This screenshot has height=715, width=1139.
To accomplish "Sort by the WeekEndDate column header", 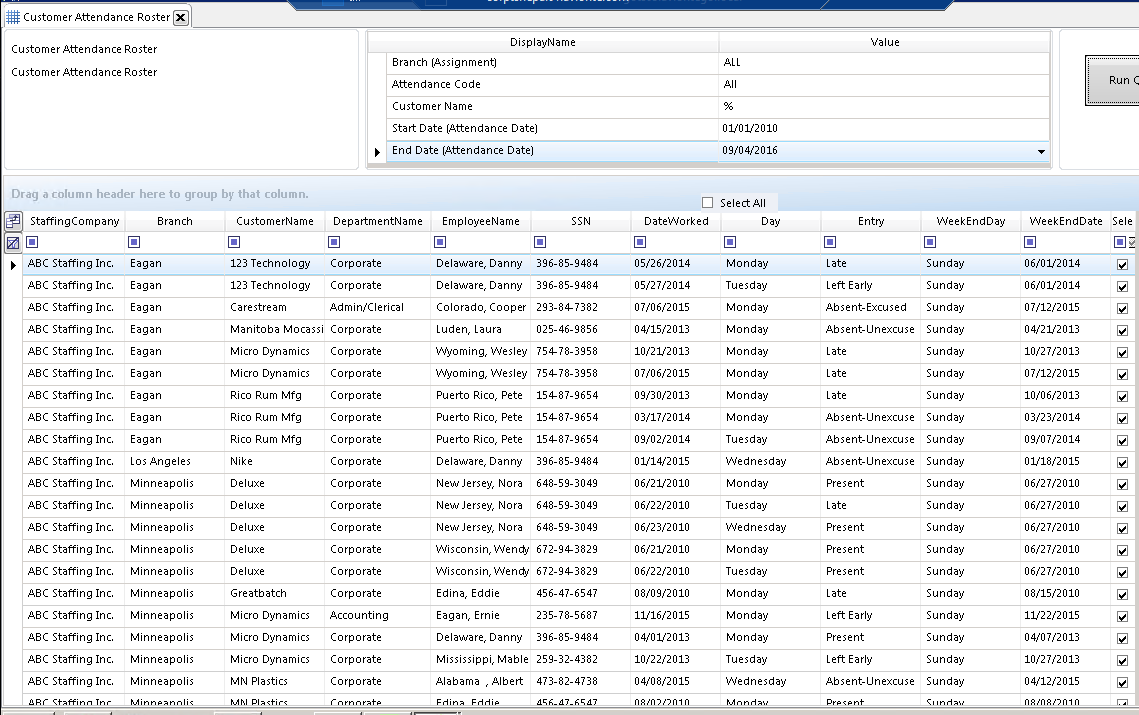I will coord(1066,221).
